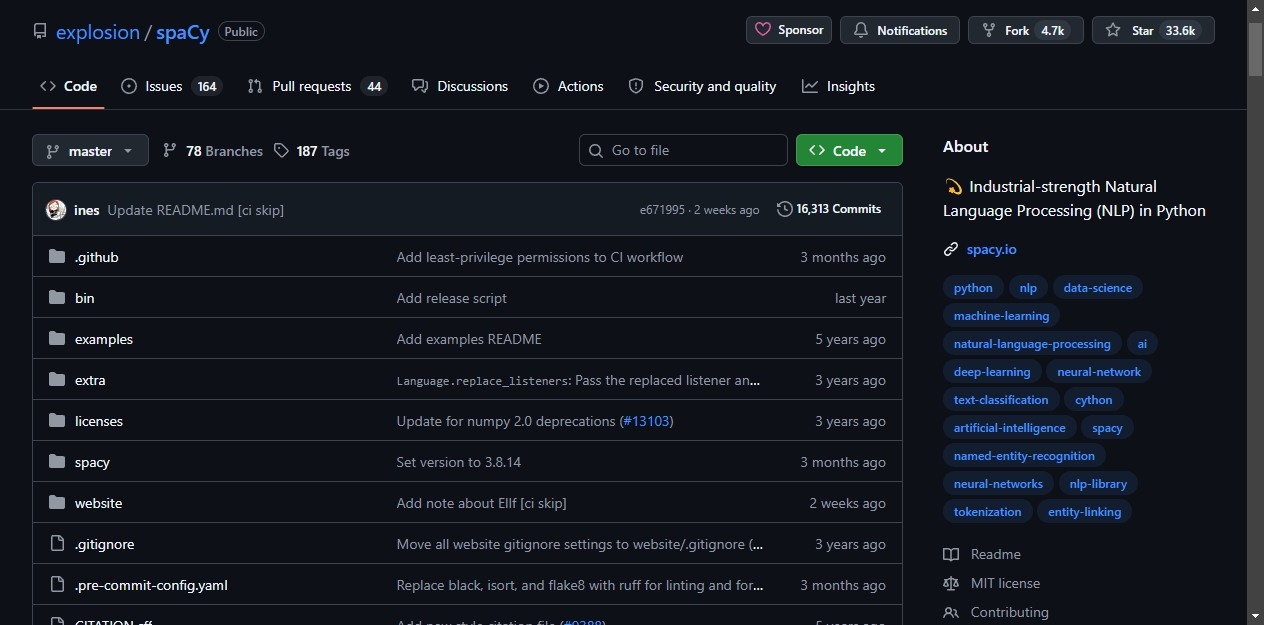Fork the repository with the Fork button
Screen dimensions: 1264x625
(x=1026, y=30)
